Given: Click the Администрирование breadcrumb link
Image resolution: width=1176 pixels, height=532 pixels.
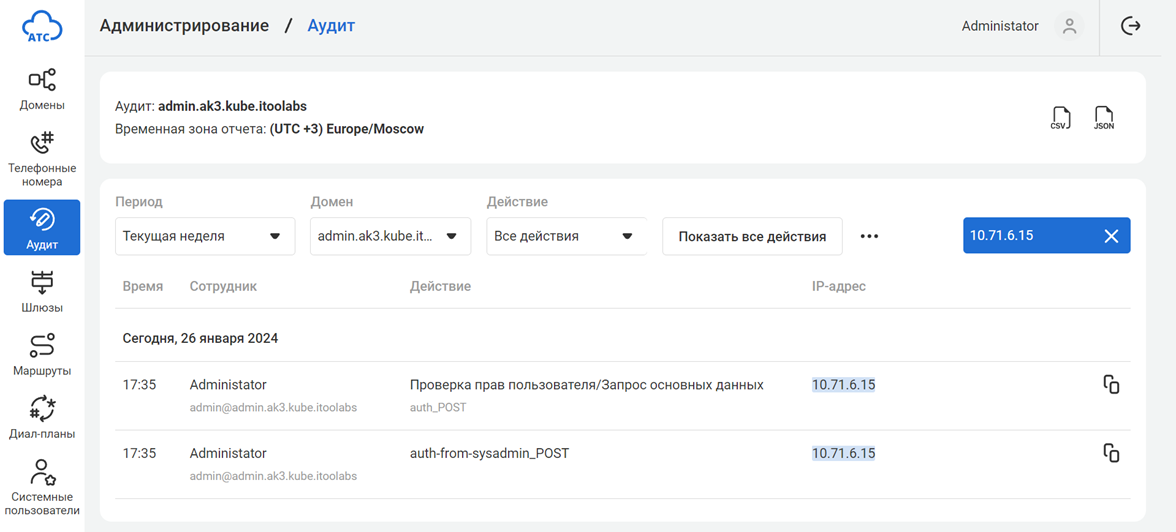Looking at the screenshot, I should pyautogui.click(x=184, y=26).
